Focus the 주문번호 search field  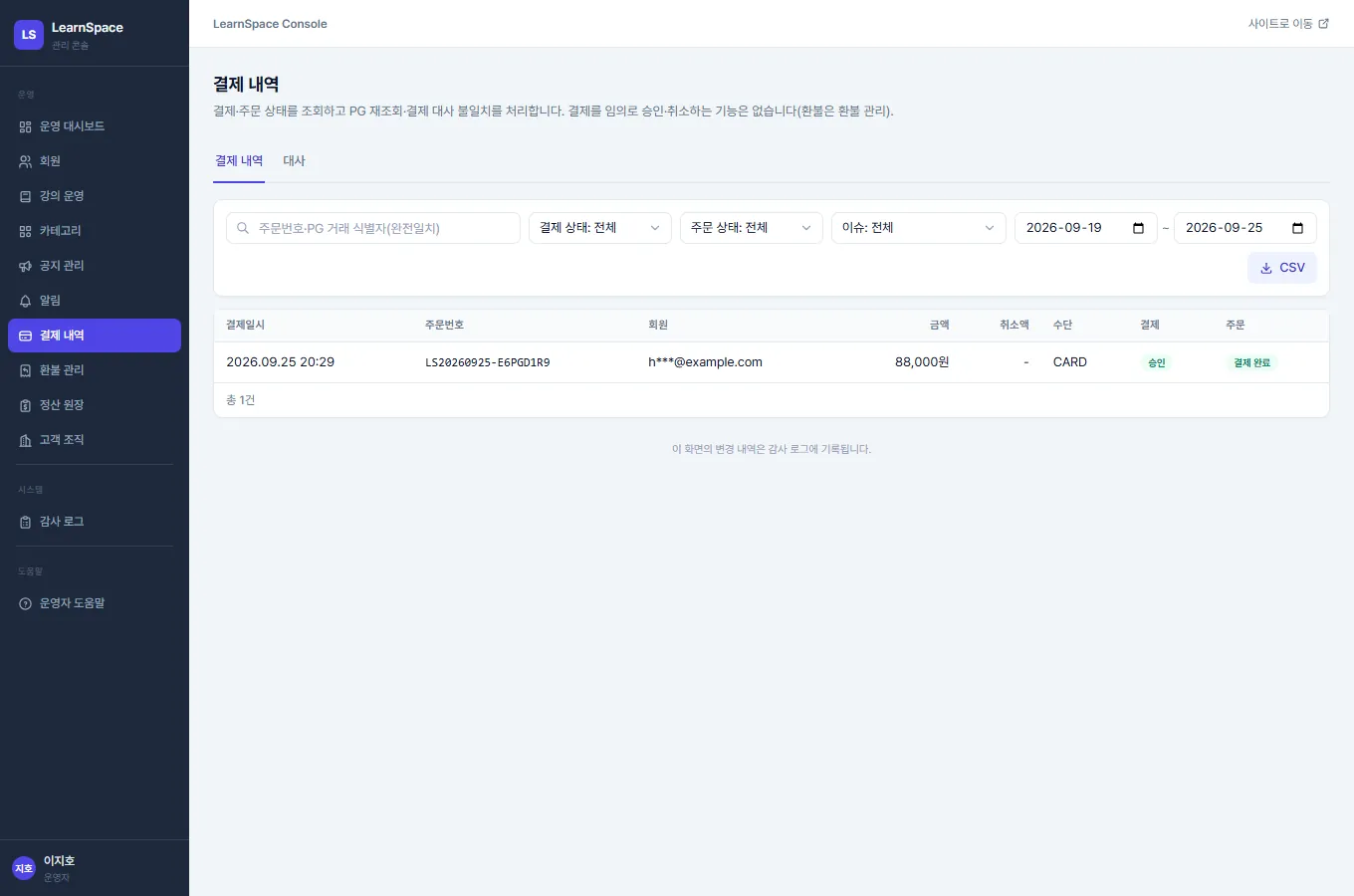(373, 228)
